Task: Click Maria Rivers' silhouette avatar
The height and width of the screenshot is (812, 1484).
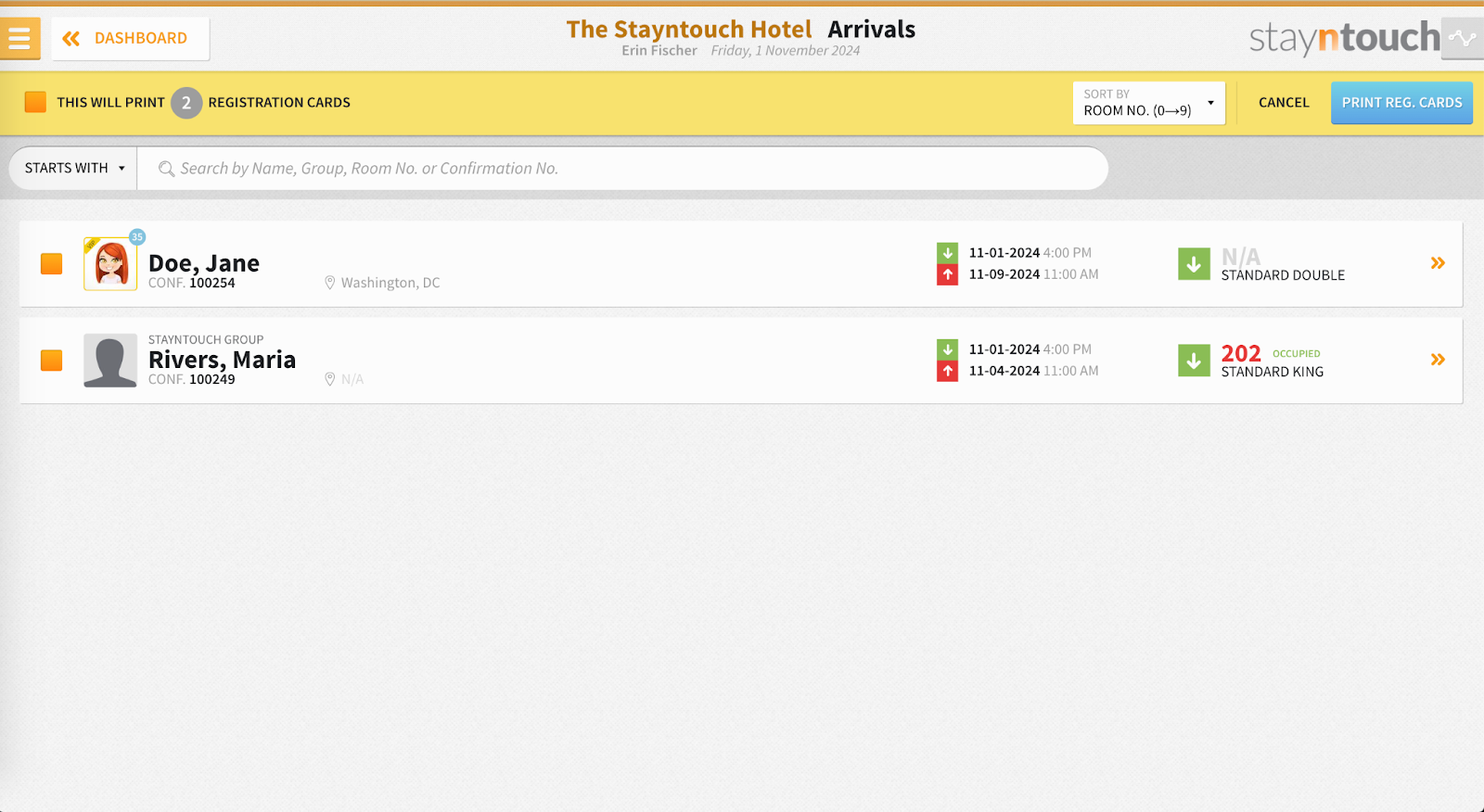Action: 110,361
